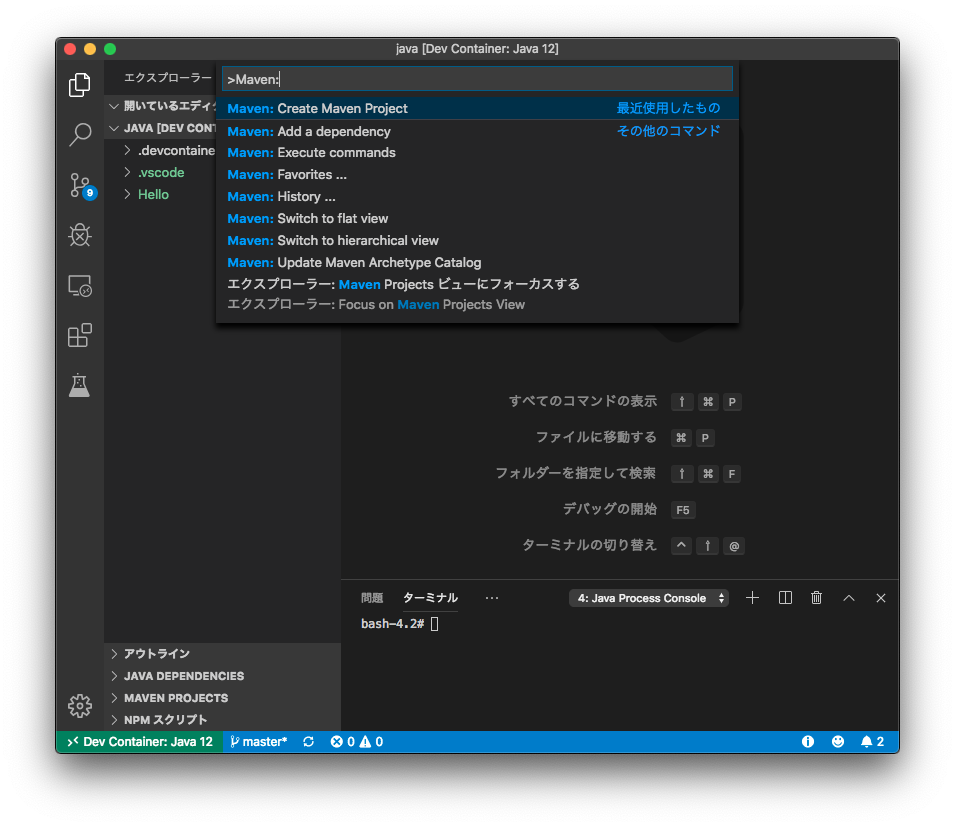Open the Manage gear icon

click(80, 706)
